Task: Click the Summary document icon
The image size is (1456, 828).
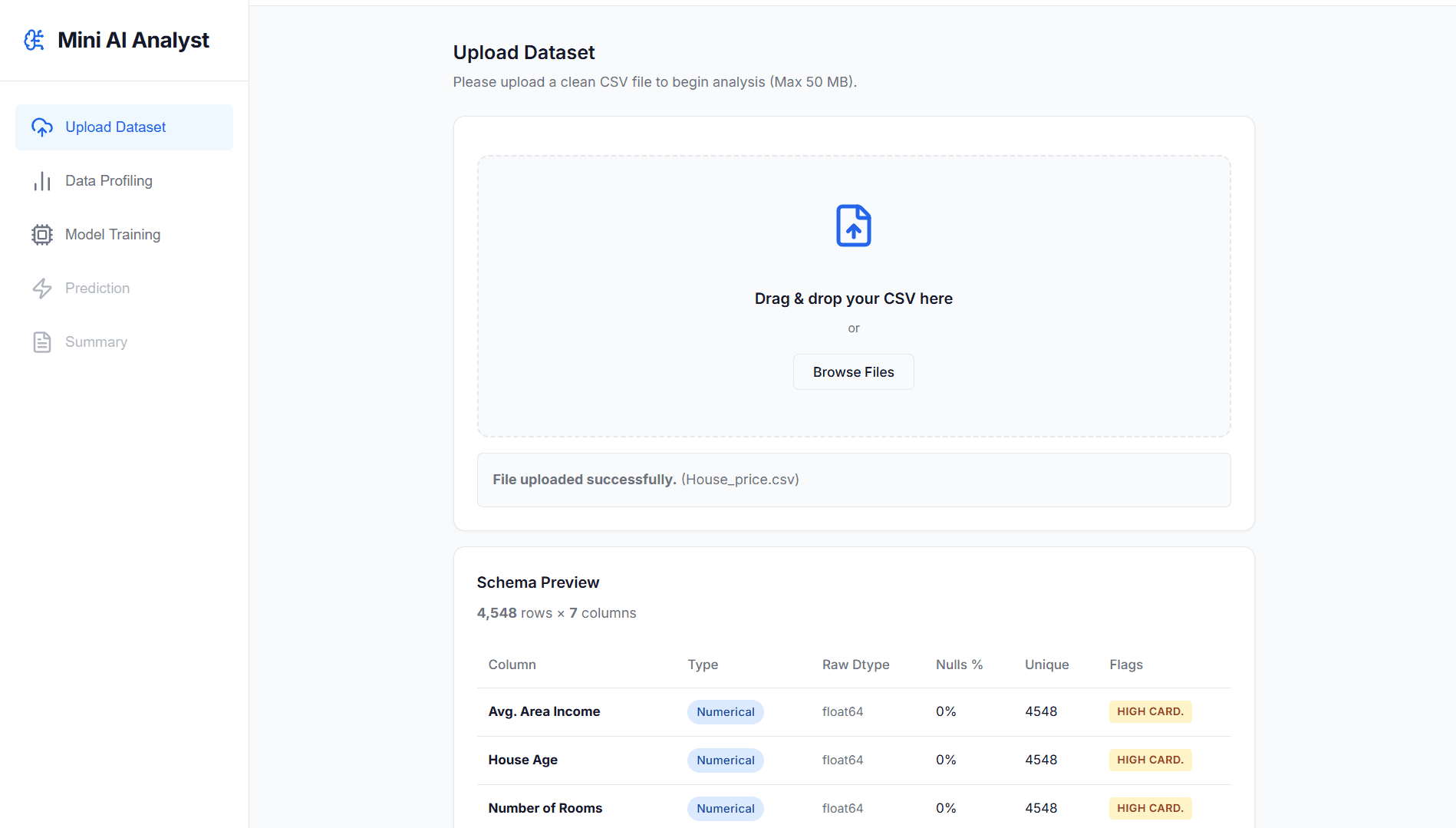Action: coord(42,342)
